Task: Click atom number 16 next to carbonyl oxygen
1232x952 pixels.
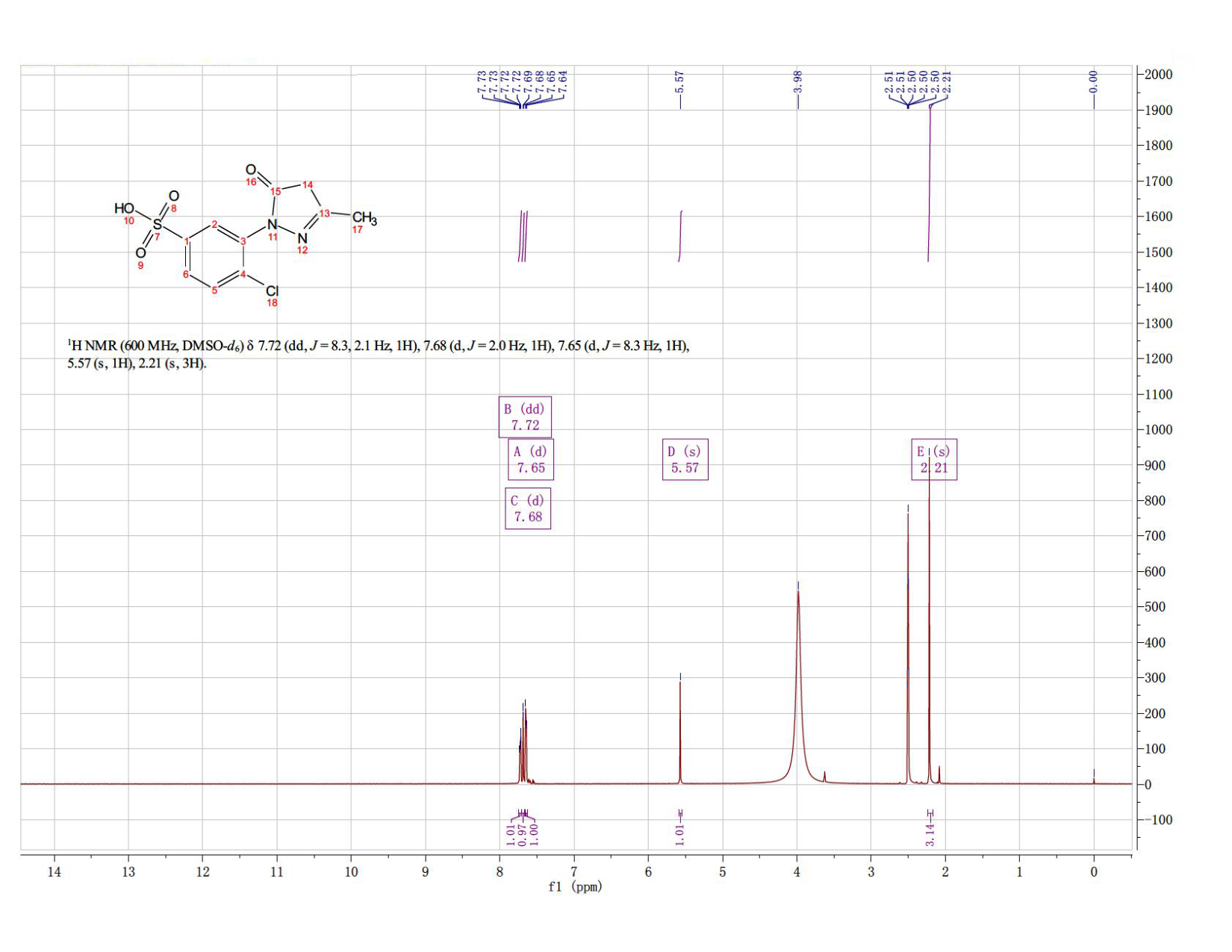Action: [x=250, y=182]
